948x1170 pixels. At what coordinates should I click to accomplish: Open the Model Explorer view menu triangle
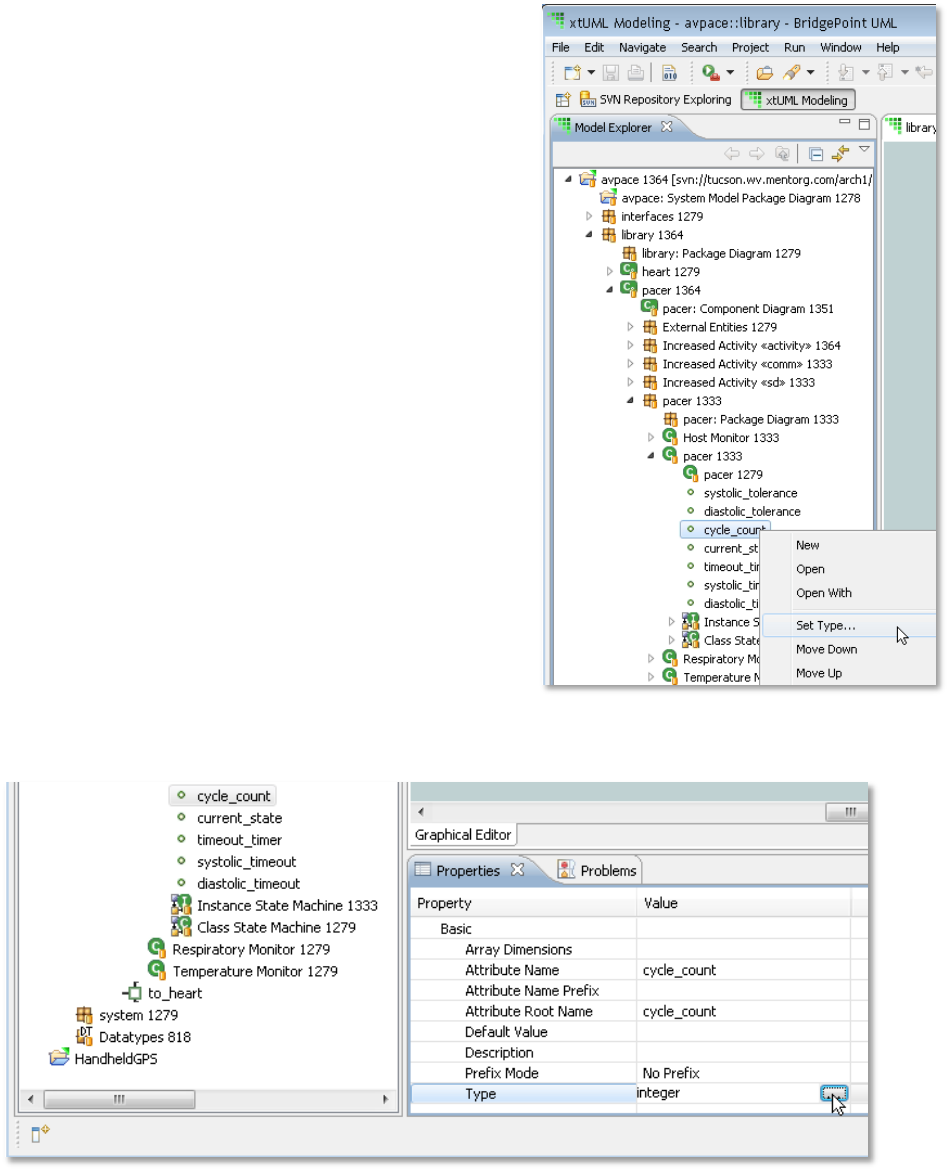pyautogui.click(x=864, y=149)
